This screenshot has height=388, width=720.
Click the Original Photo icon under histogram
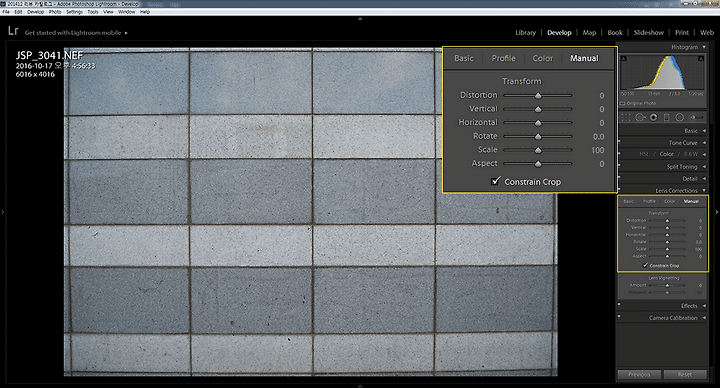point(622,103)
